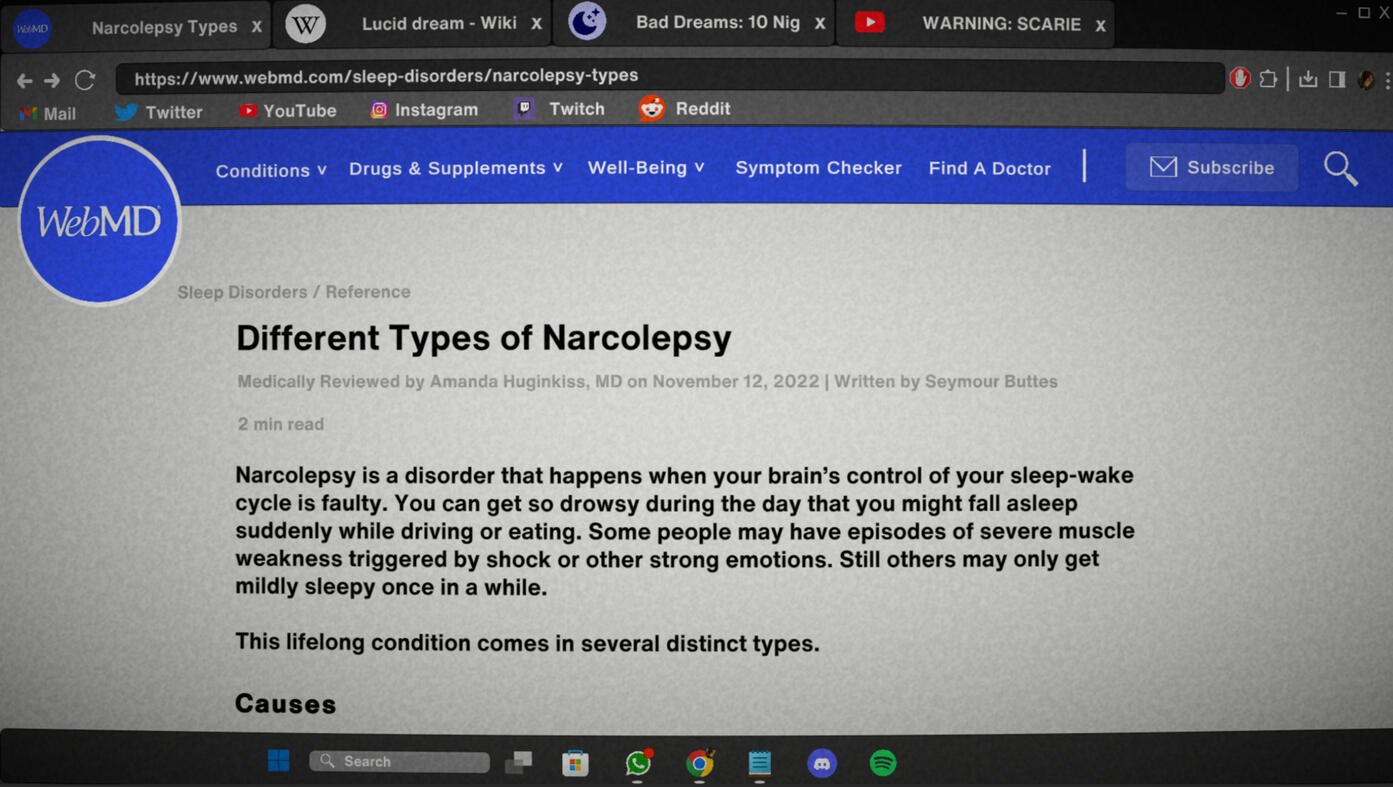The width and height of the screenshot is (1393, 787).
Task: Expand the Conditions dropdown menu
Action: point(271,170)
